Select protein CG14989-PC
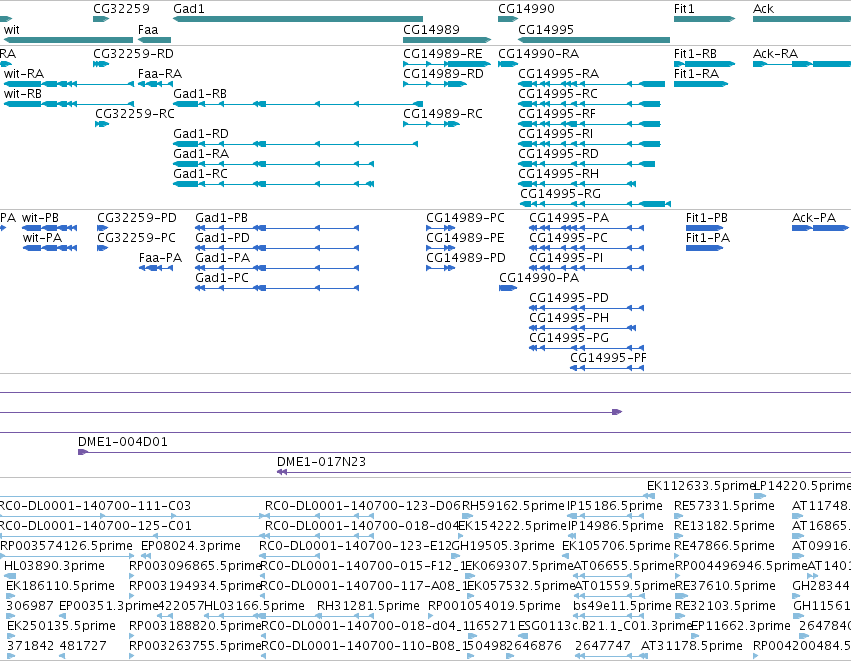Image resolution: width=851 pixels, height=661 pixels. click(x=465, y=218)
